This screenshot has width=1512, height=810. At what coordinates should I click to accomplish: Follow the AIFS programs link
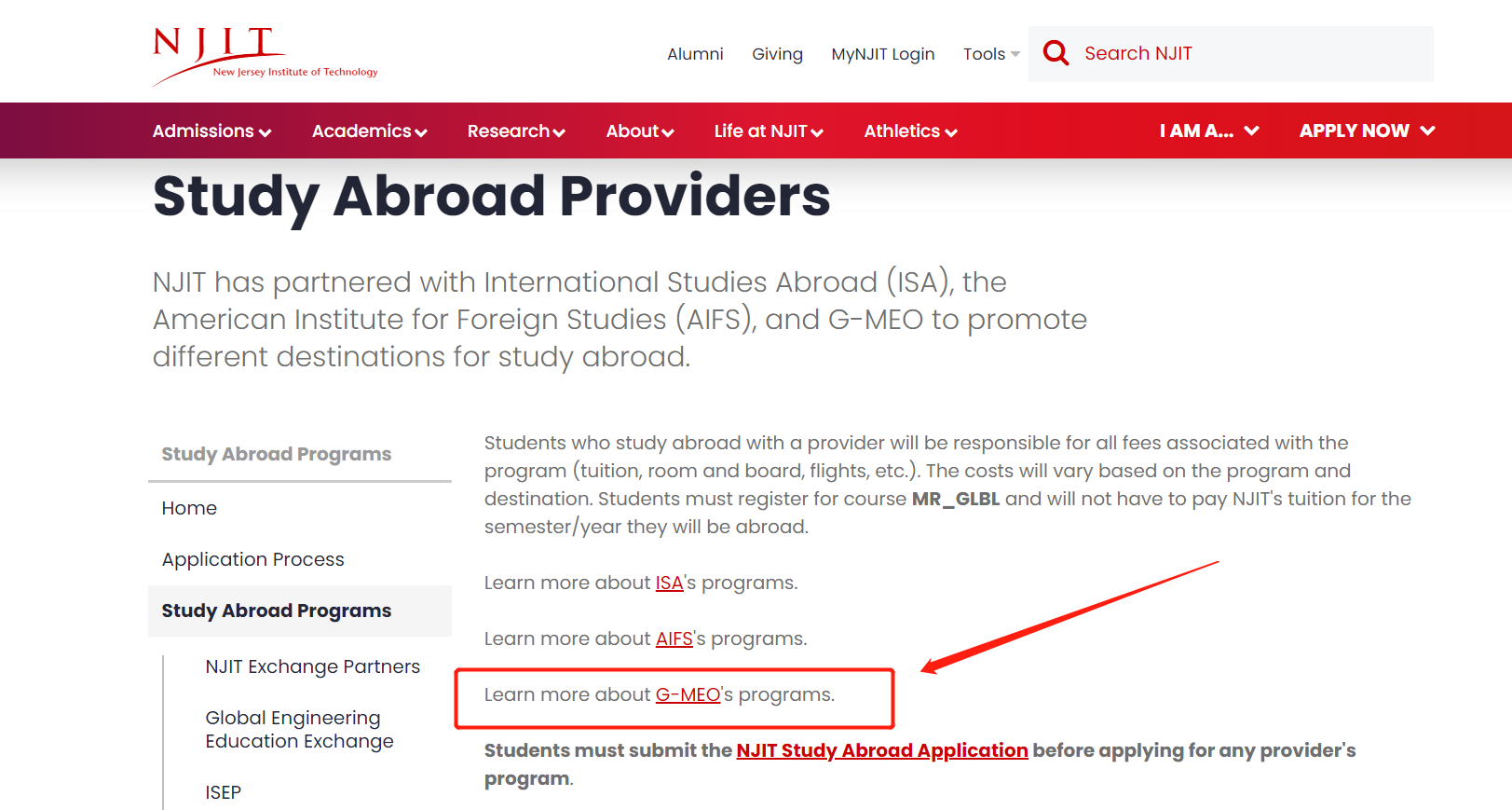tap(674, 639)
